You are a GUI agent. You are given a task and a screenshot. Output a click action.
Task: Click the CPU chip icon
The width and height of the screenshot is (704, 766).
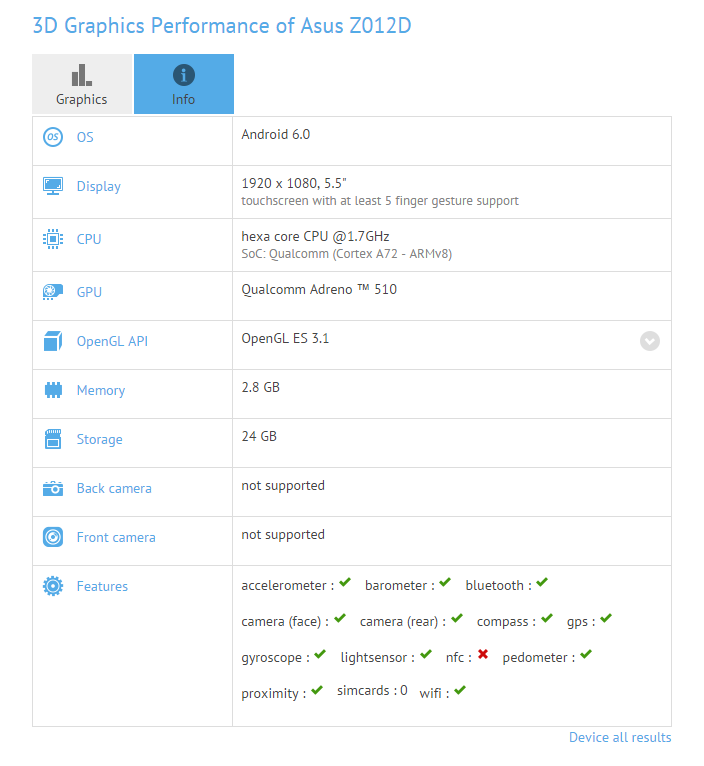pos(53,239)
